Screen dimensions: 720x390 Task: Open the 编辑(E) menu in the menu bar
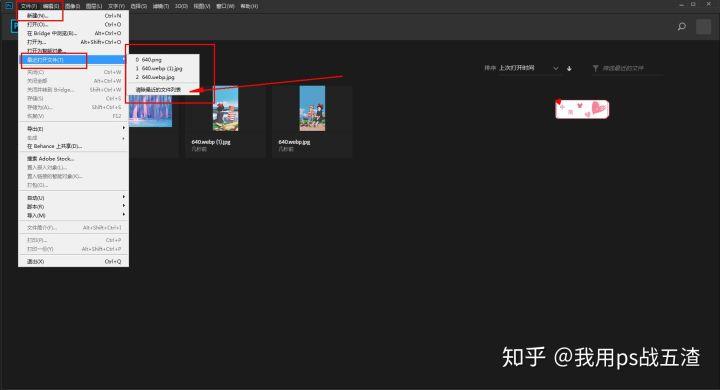(51, 6)
